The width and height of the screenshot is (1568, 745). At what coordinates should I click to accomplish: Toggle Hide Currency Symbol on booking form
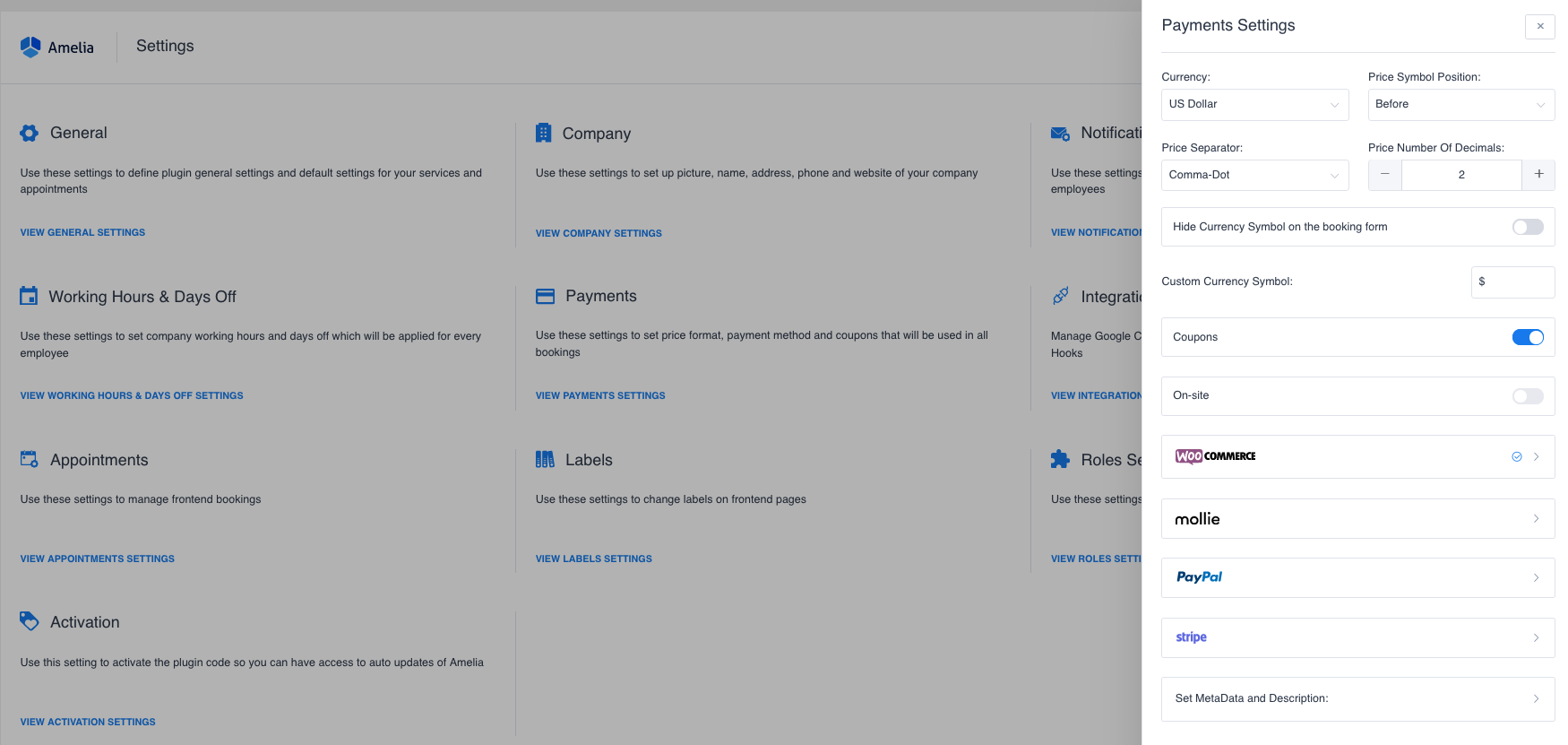[x=1528, y=227]
